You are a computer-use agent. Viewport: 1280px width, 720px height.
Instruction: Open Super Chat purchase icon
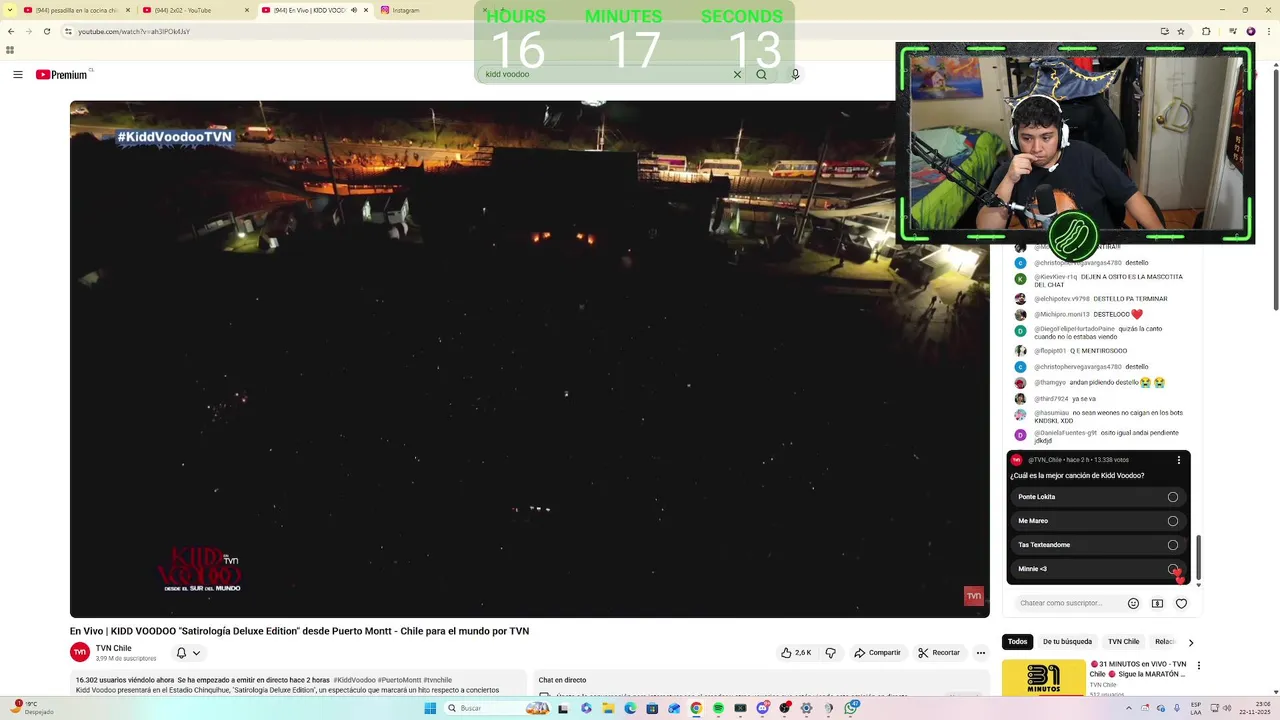click(1157, 603)
